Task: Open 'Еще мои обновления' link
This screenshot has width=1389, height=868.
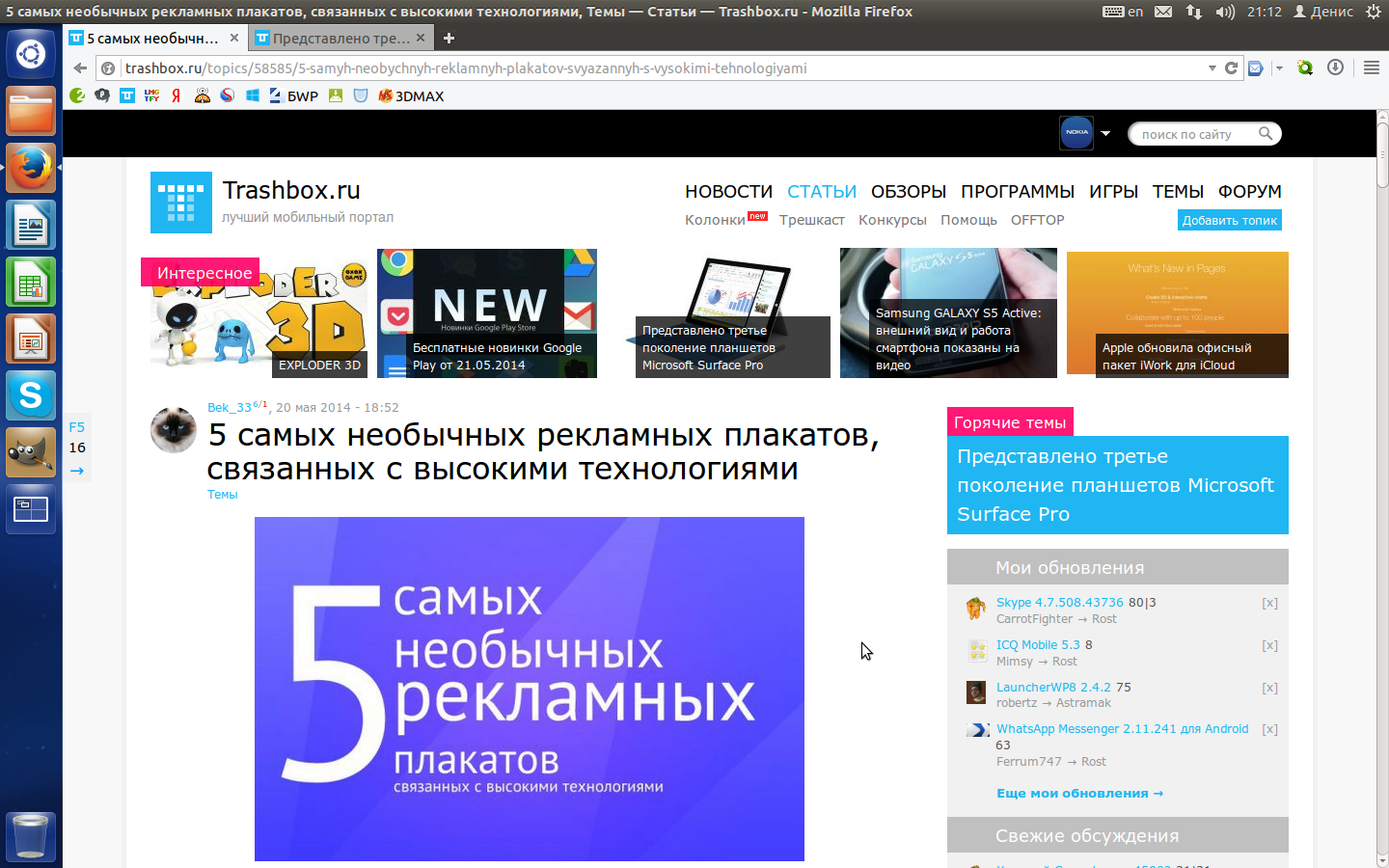Action: (1079, 793)
